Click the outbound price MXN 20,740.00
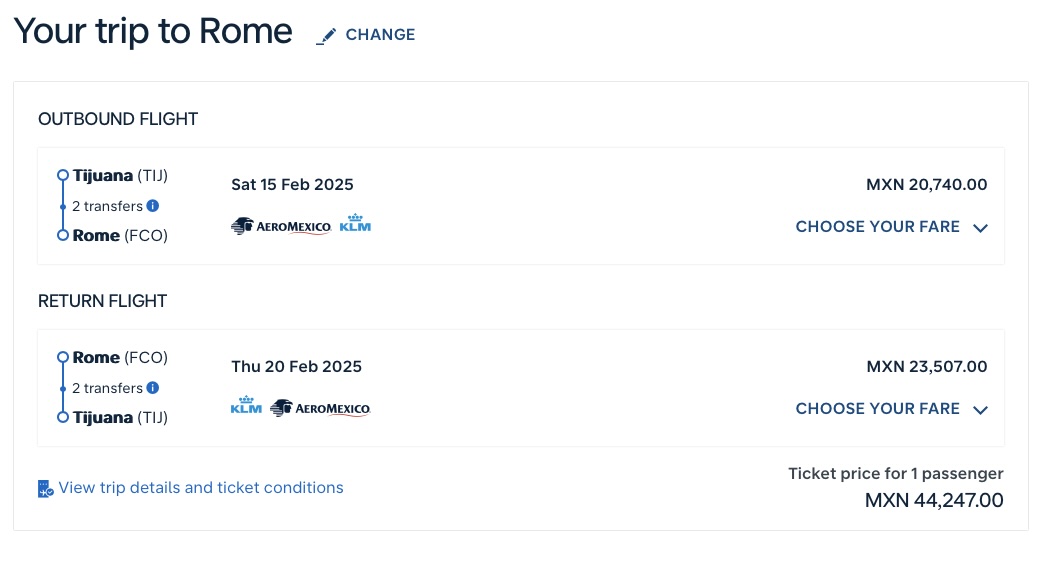This screenshot has height=565, width=1059. point(926,185)
